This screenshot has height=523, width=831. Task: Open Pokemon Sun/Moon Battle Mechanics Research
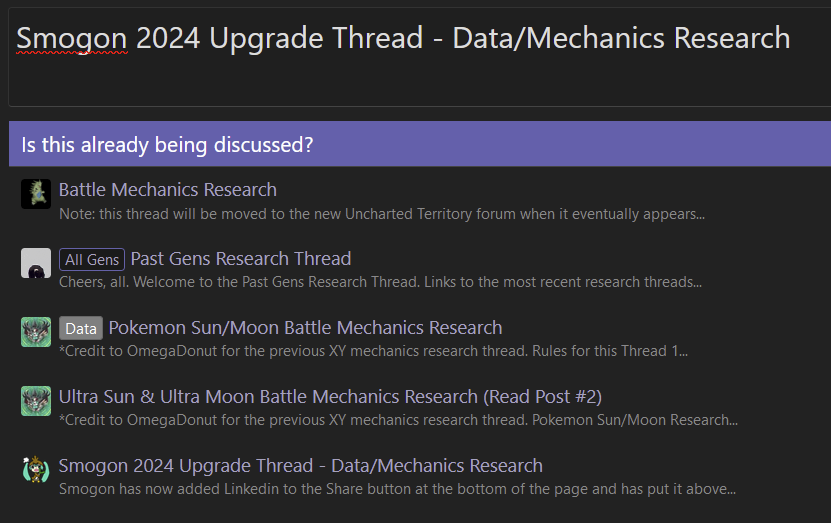point(305,327)
